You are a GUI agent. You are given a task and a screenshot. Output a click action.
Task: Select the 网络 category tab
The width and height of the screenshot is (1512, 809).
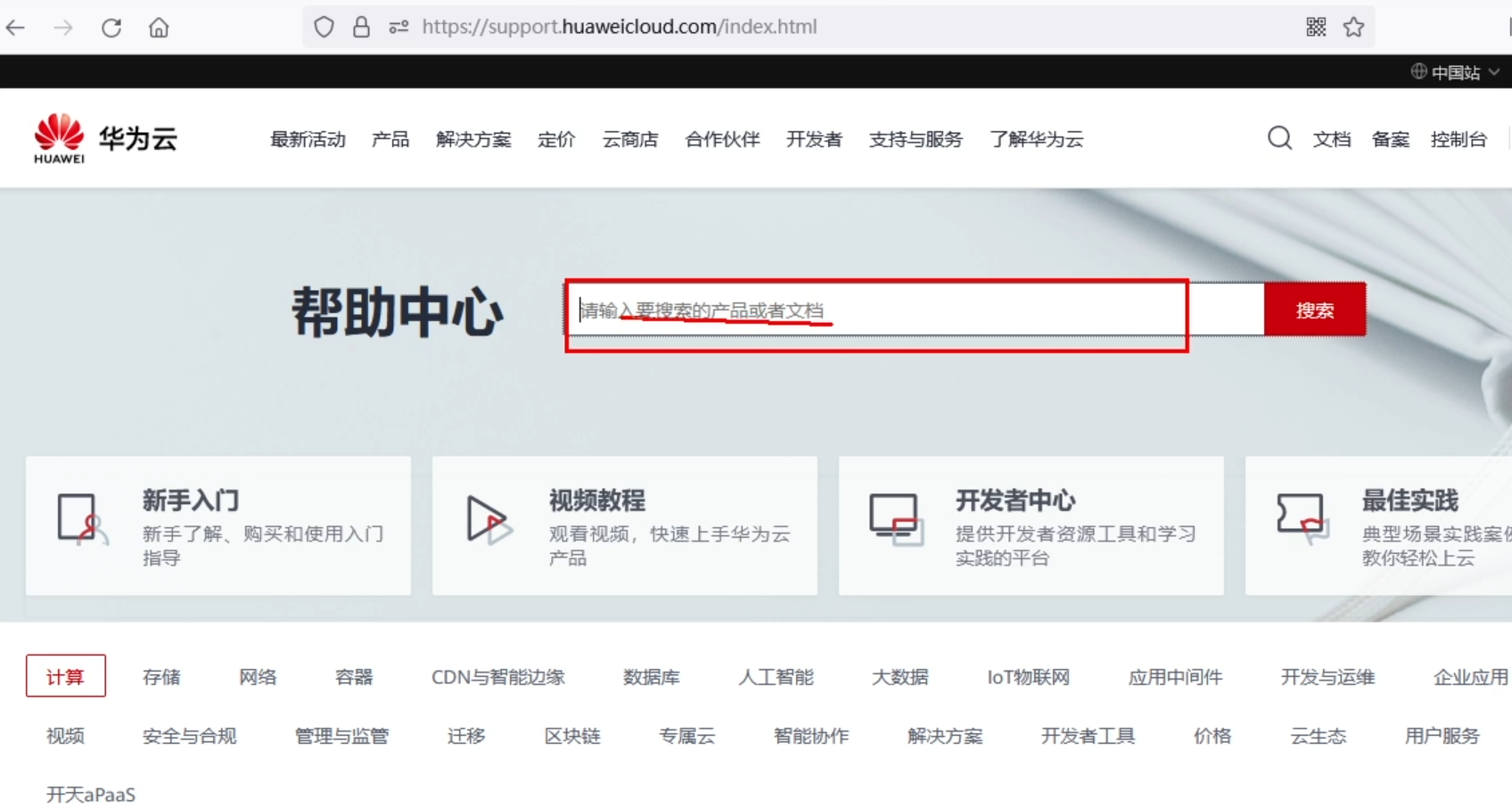(258, 677)
